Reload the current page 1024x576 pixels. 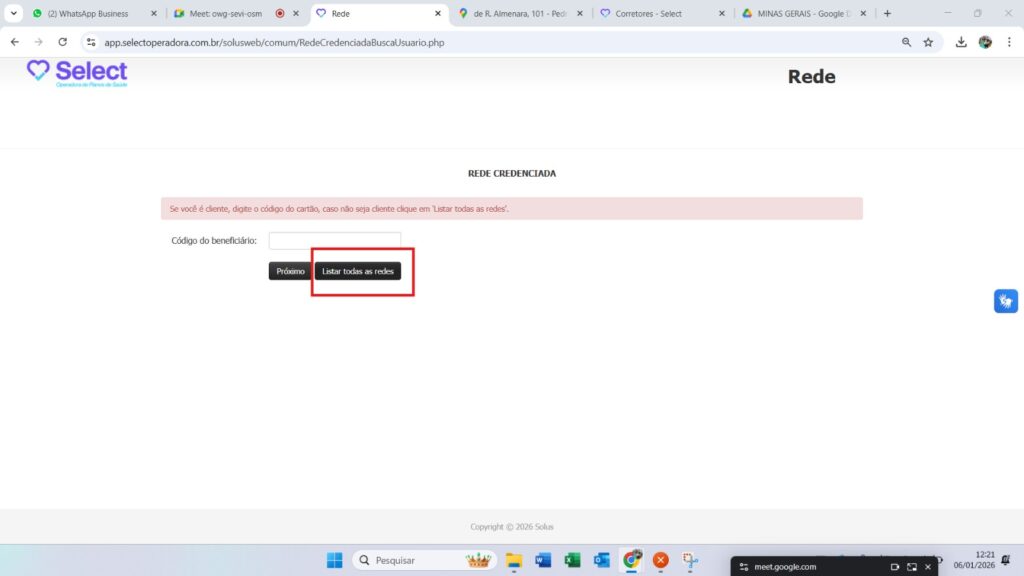click(x=62, y=42)
